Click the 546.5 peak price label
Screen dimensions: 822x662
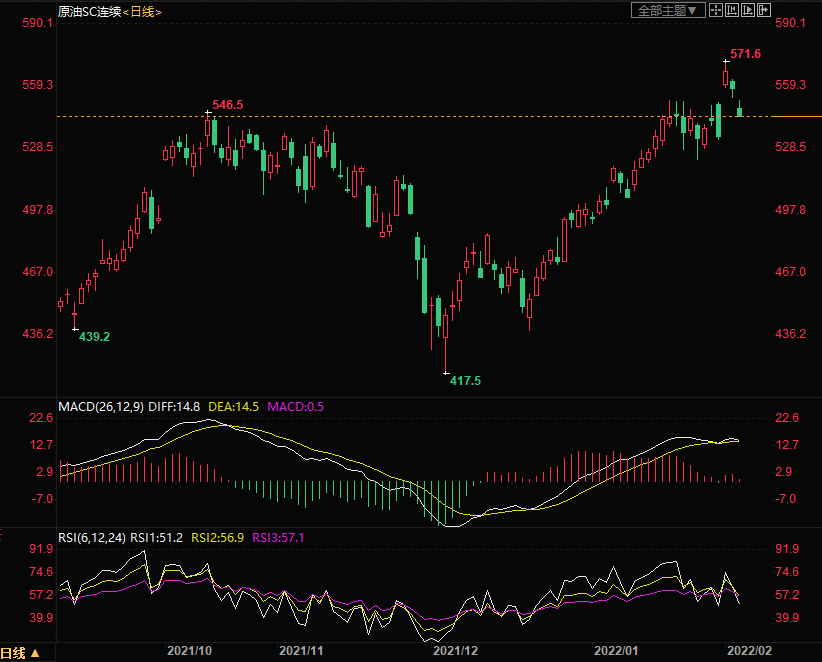click(228, 105)
